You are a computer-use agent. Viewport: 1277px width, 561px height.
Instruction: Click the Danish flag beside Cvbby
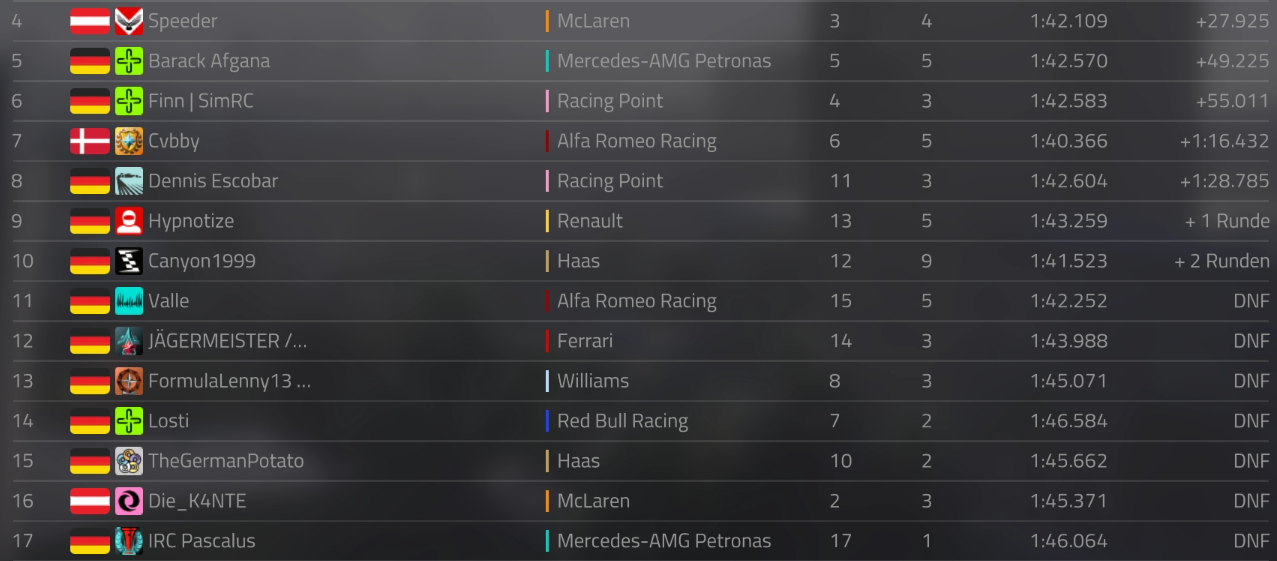[90, 141]
